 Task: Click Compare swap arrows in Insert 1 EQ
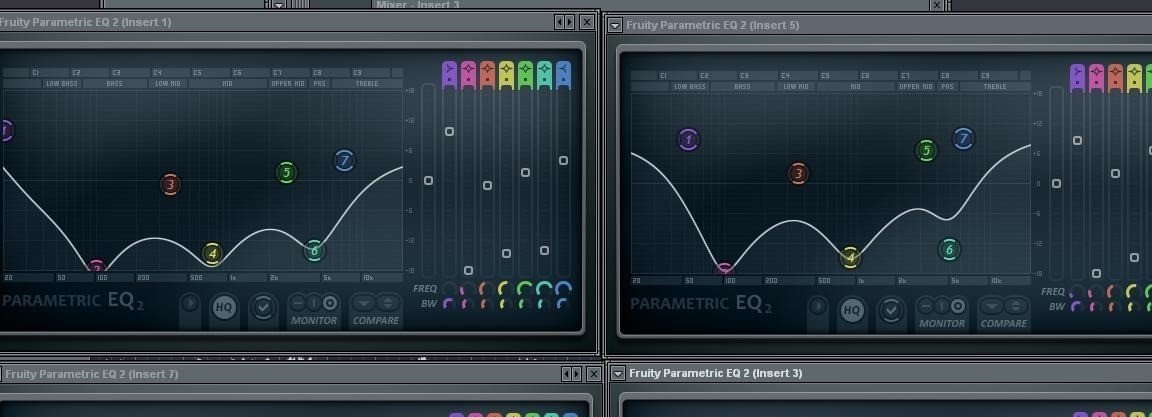(x=387, y=302)
